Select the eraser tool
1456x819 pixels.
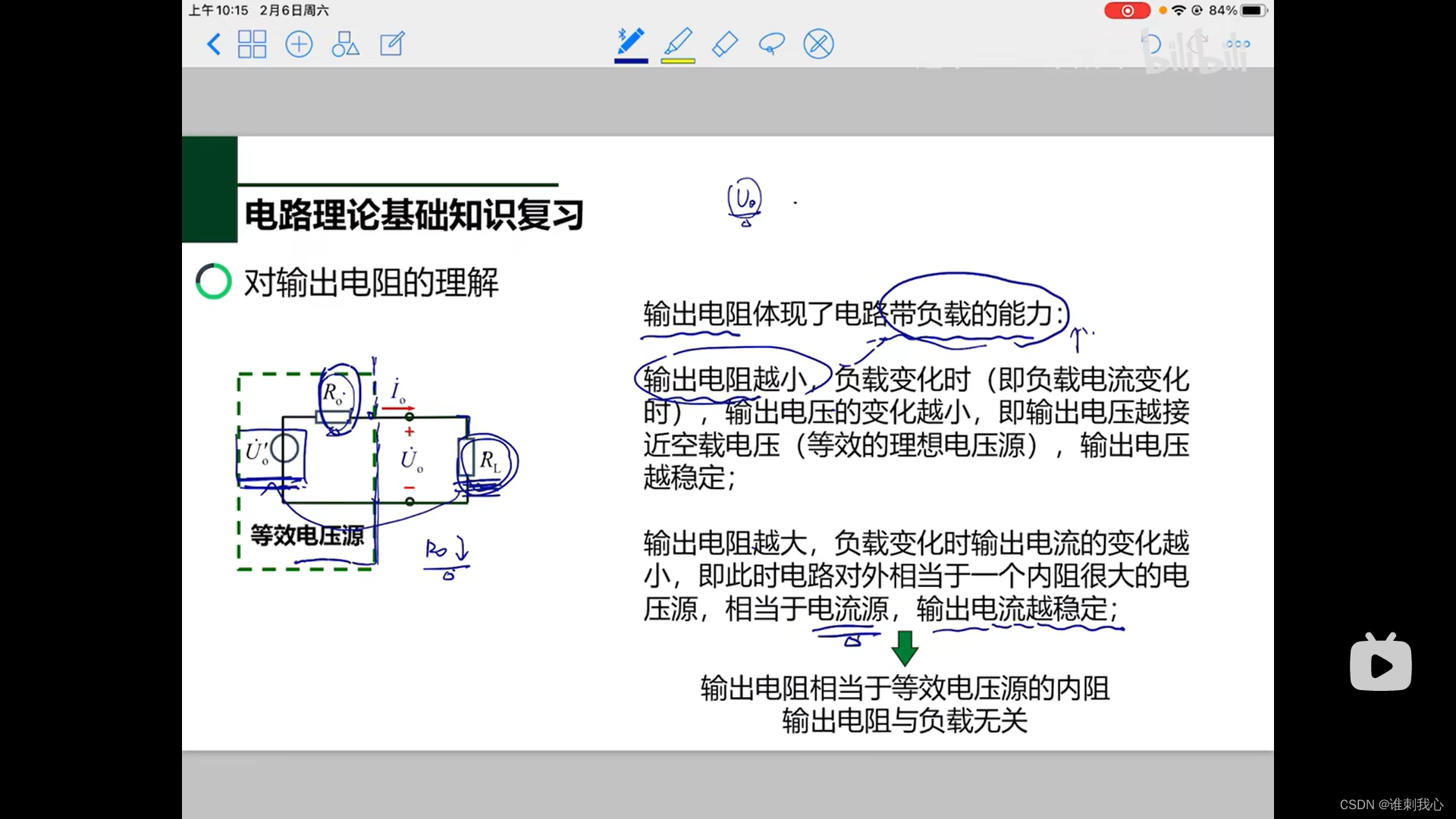(725, 44)
